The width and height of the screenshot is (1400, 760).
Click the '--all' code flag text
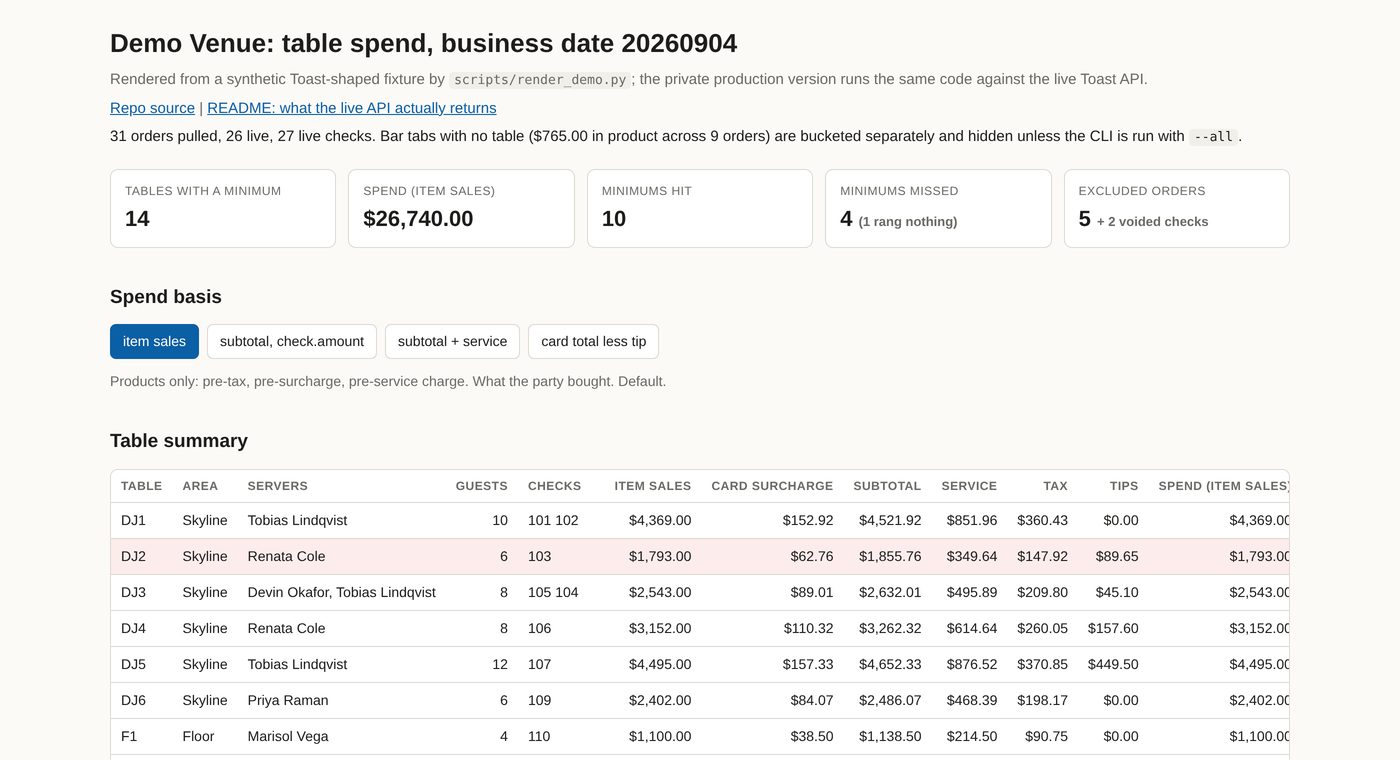click(1213, 137)
